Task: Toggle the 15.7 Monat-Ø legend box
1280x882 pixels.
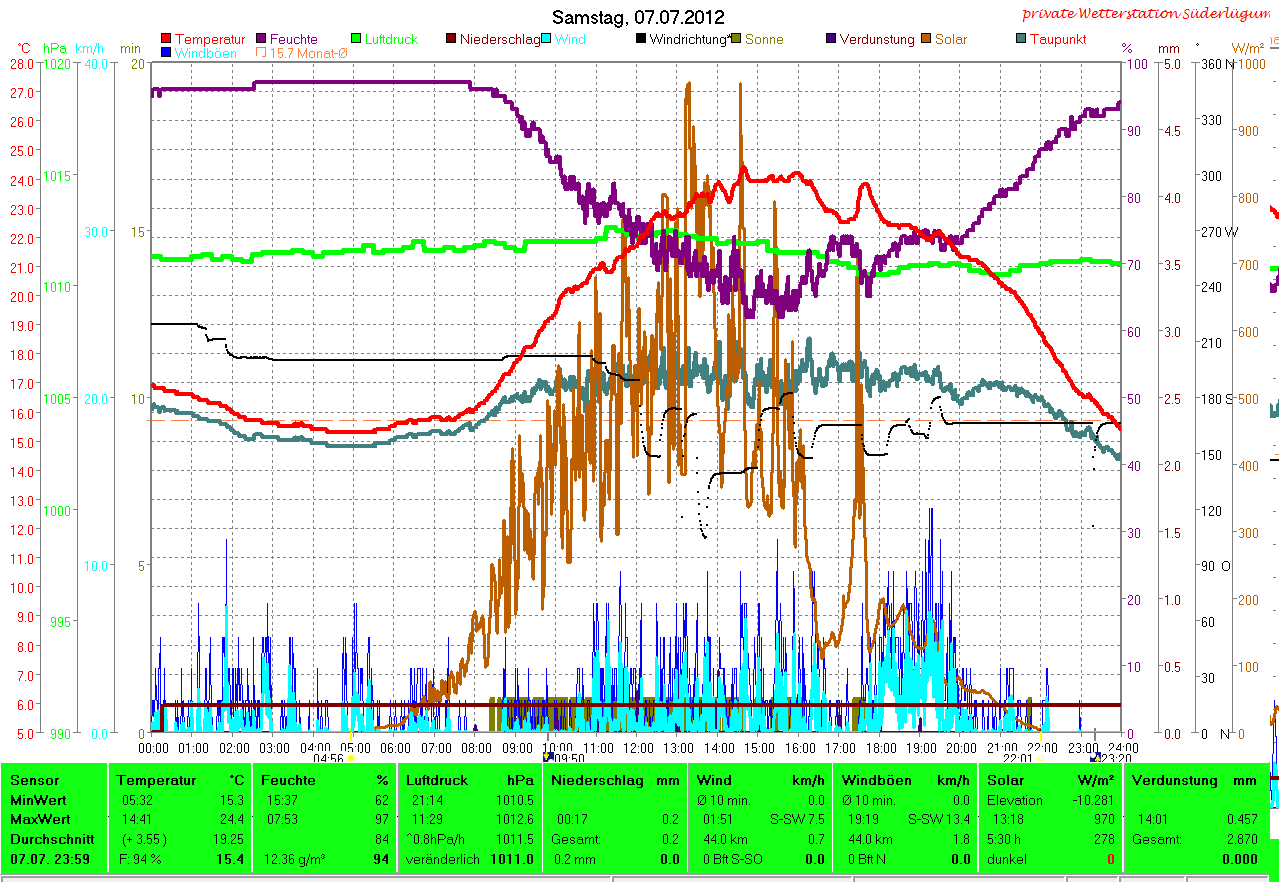Action: [262, 53]
